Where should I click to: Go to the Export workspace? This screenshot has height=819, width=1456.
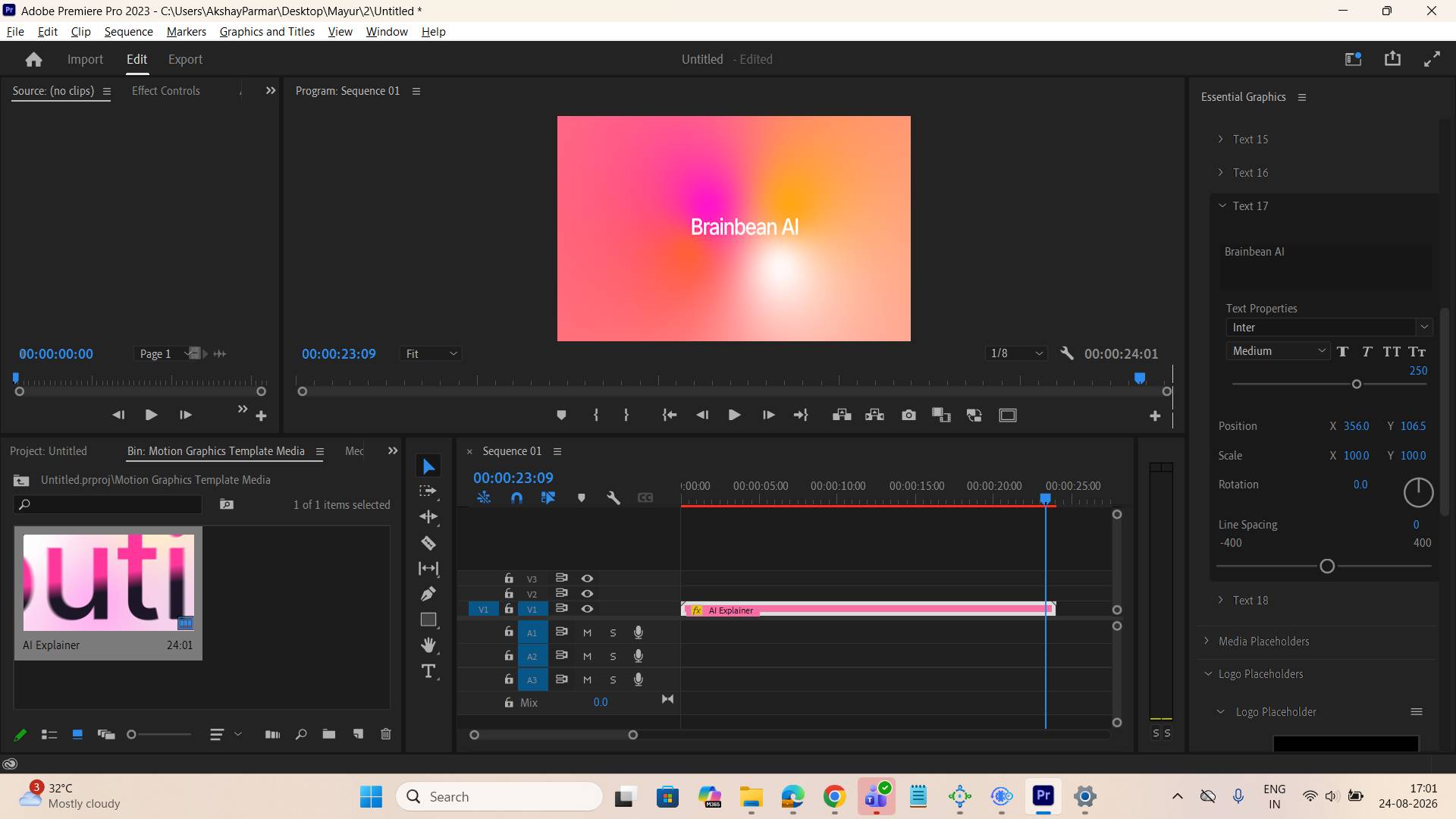185,59
